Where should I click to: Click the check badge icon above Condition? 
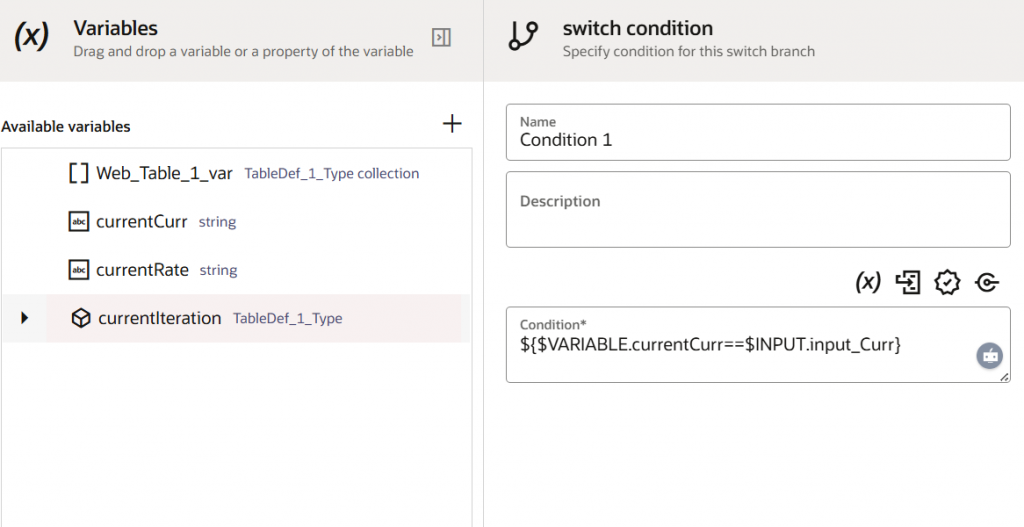[x=947, y=283]
